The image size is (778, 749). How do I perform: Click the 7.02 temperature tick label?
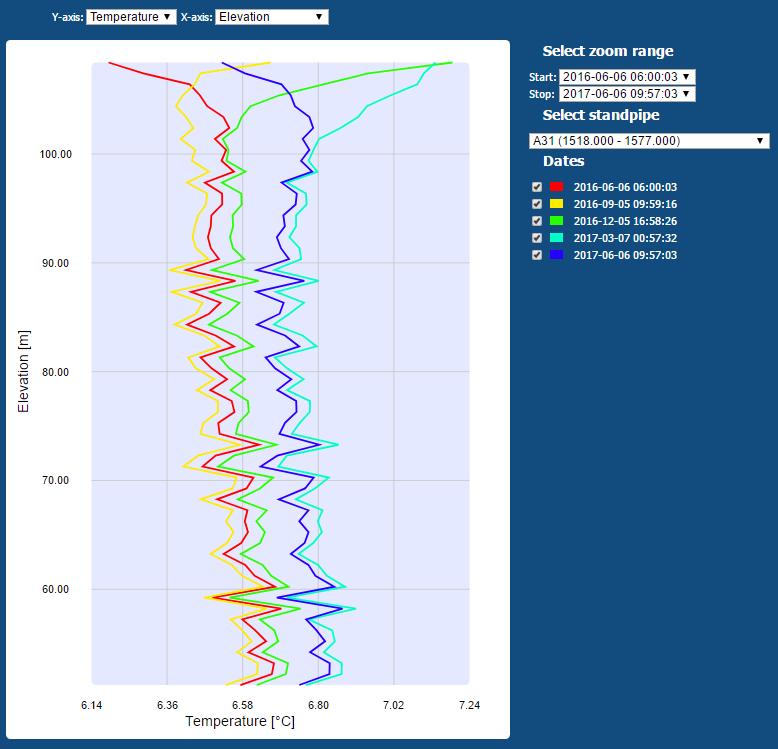click(393, 705)
